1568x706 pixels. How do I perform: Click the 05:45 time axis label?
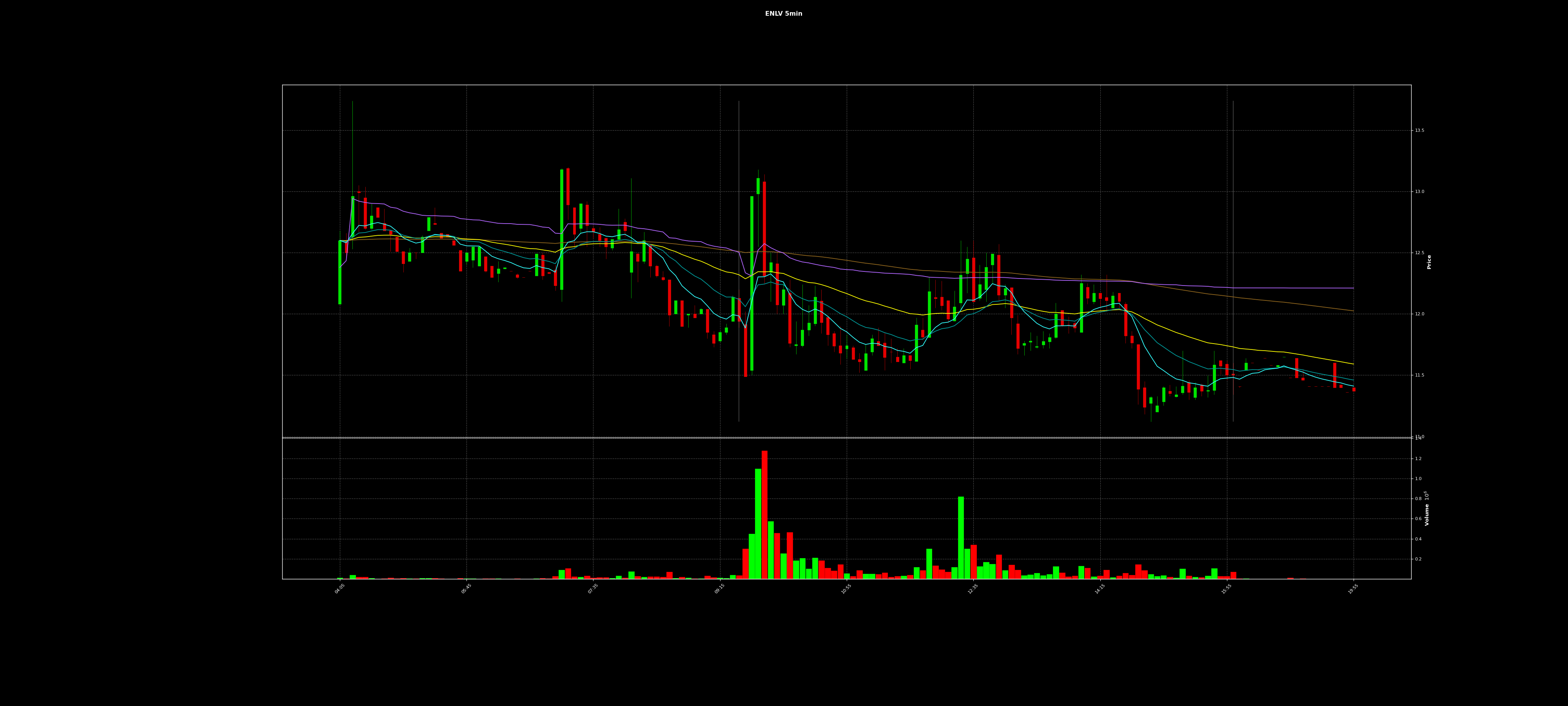tap(466, 589)
